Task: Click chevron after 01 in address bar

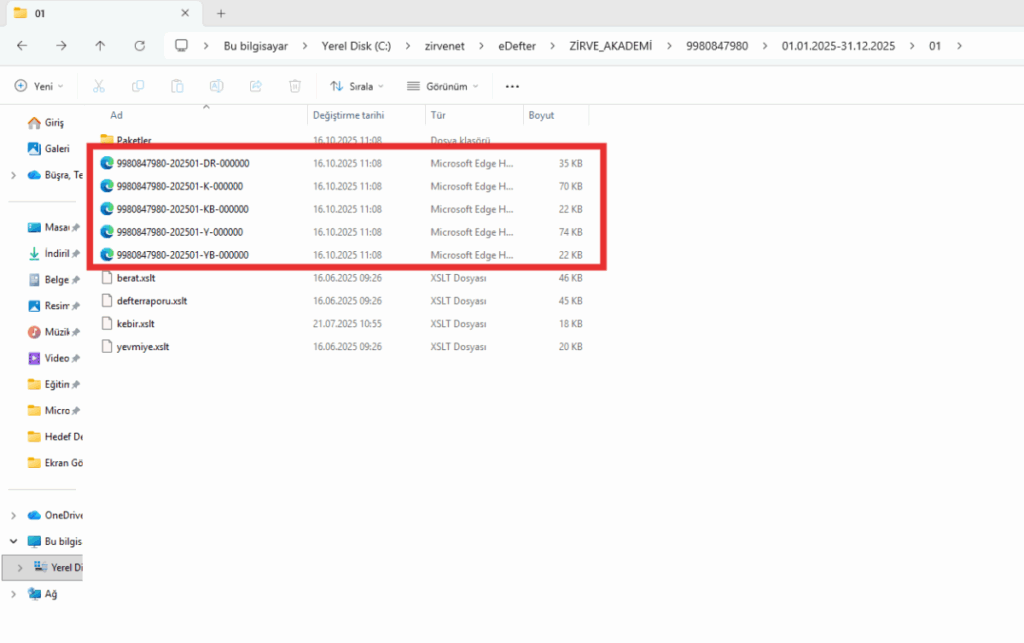Action: click(959, 46)
